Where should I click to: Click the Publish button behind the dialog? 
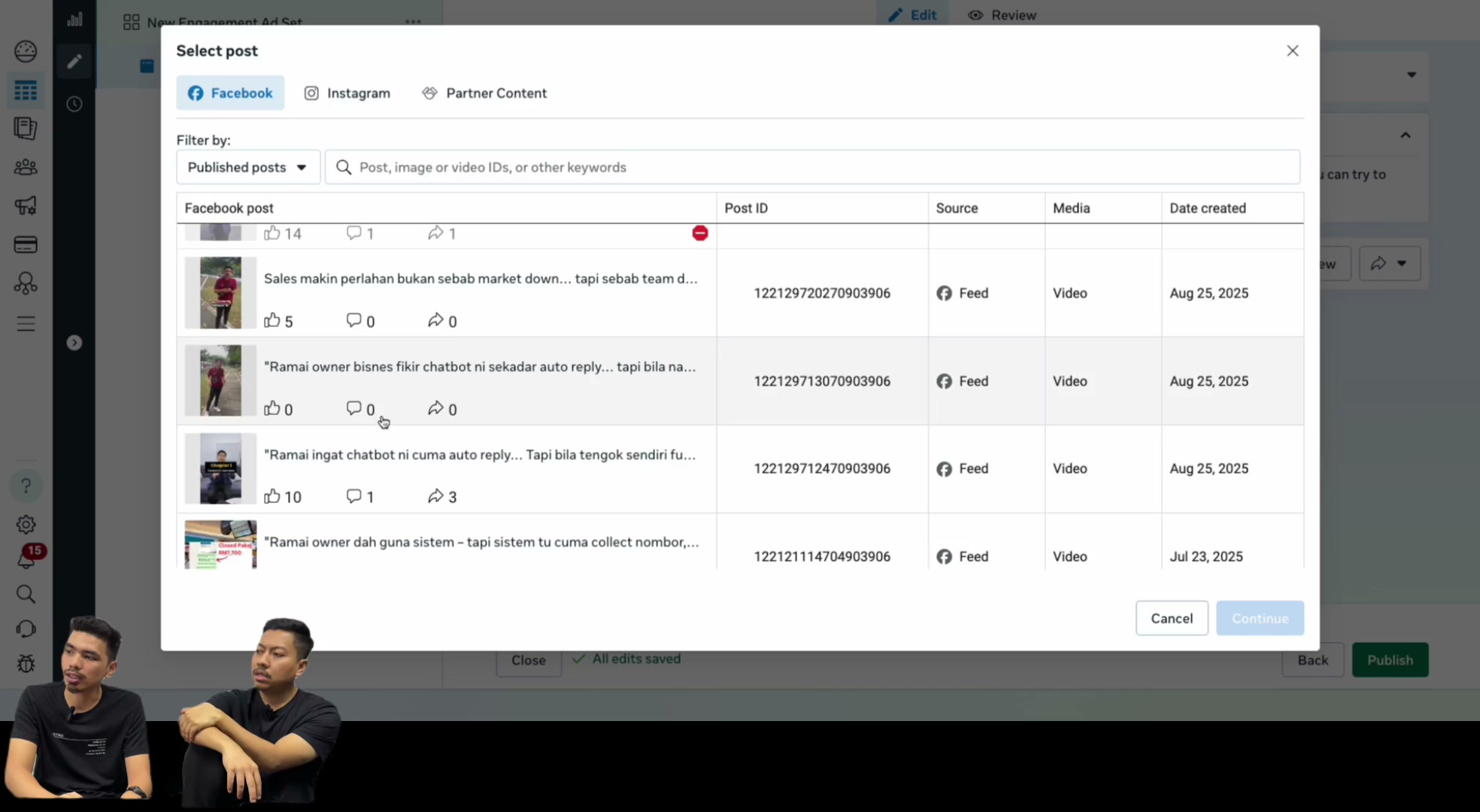1390,660
